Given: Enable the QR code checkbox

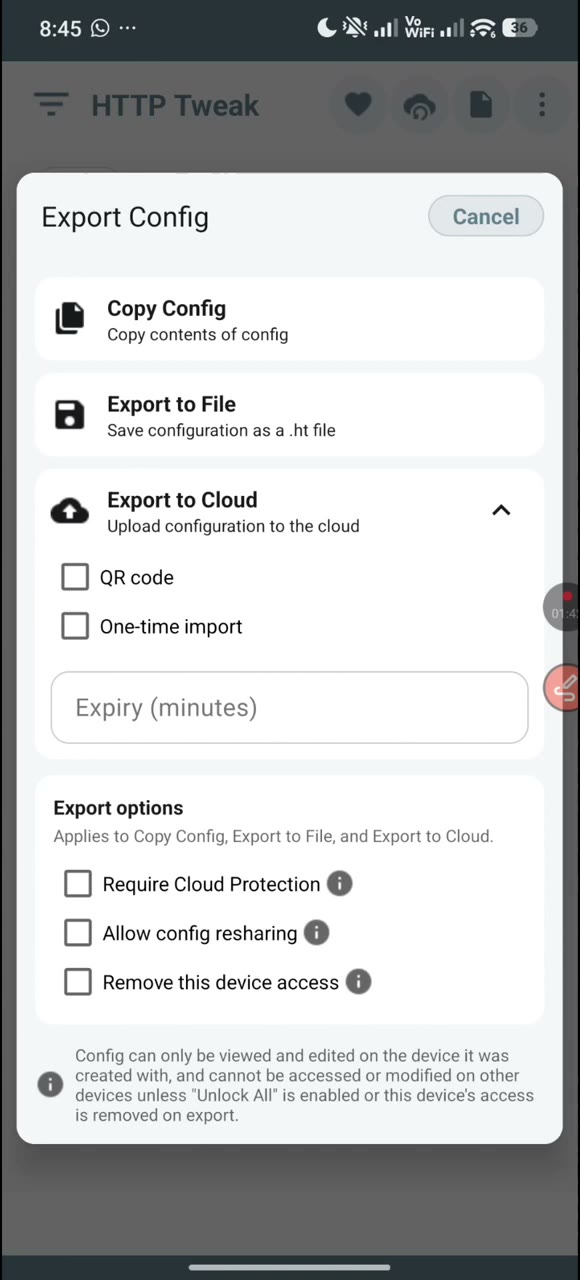Looking at the screenshot, I should [x=75, y=577].
